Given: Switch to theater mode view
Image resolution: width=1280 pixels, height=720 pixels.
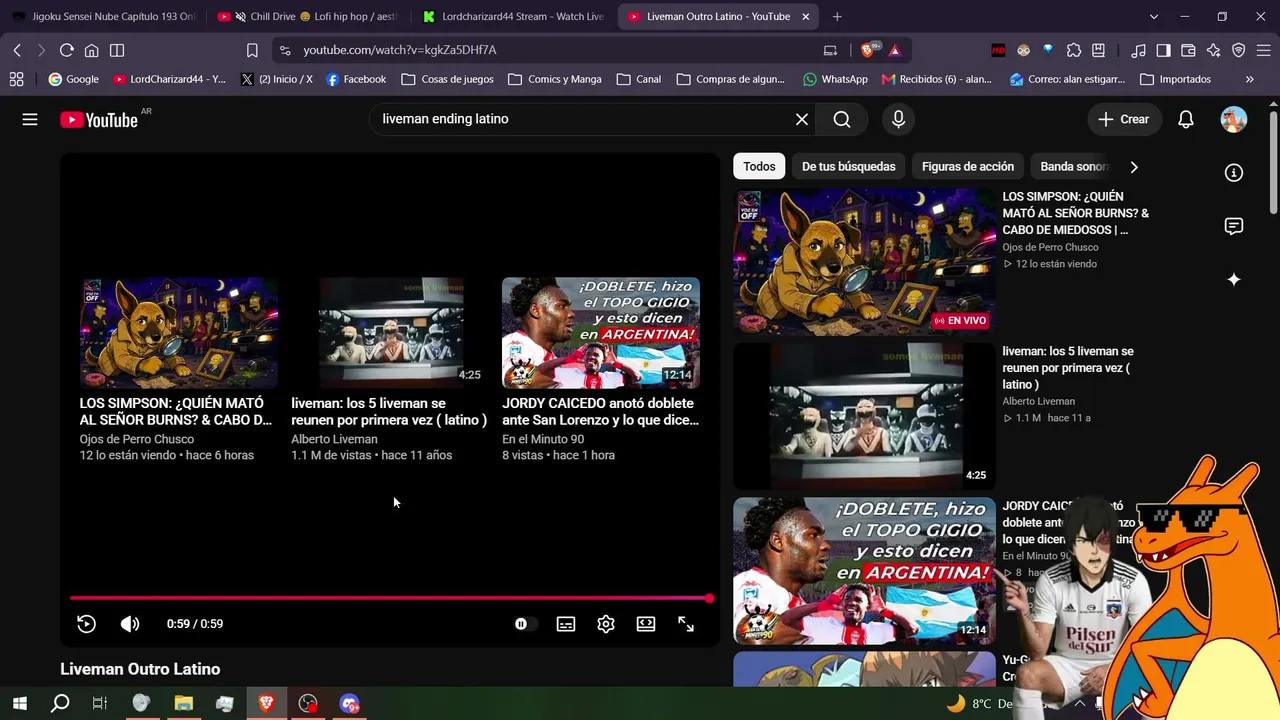Looking at the screenshot, I should (646, 624).
